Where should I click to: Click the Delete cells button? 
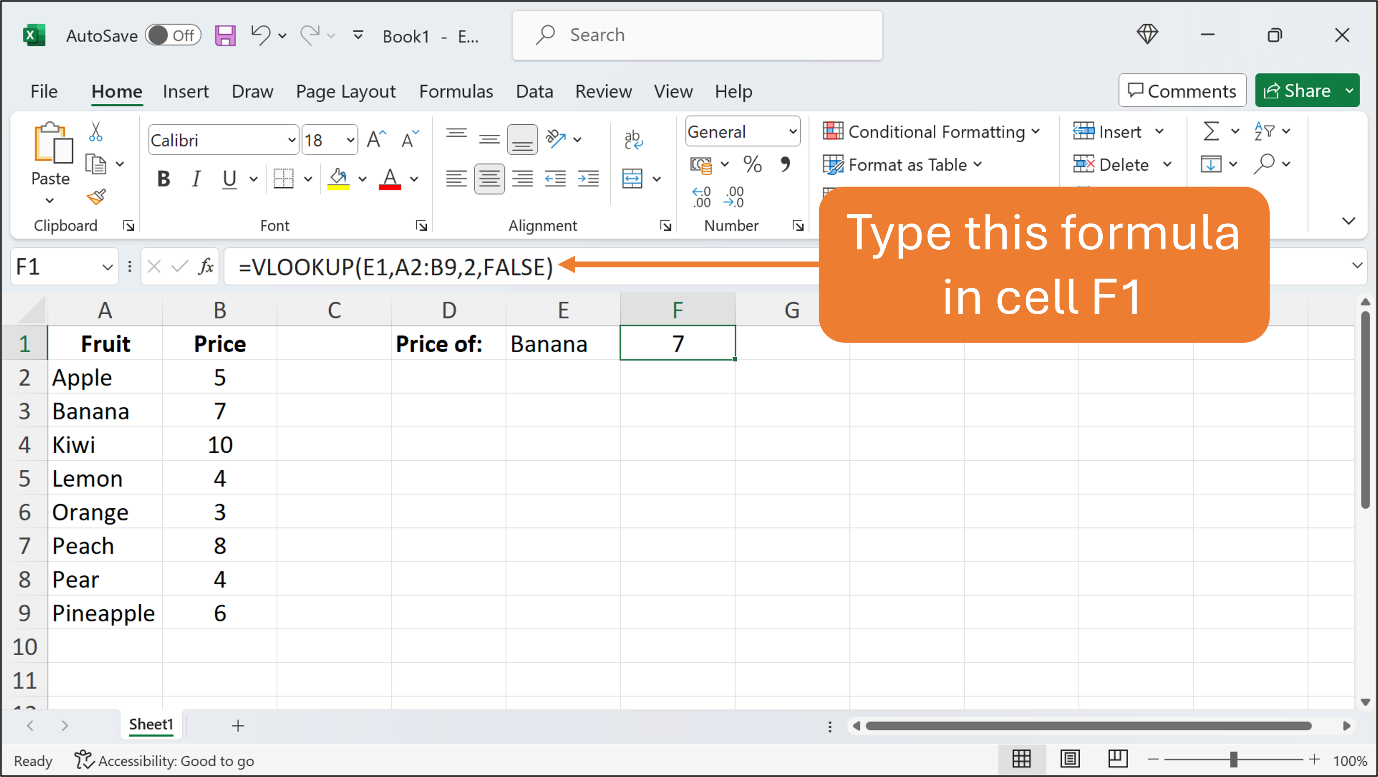[1113, 165]
